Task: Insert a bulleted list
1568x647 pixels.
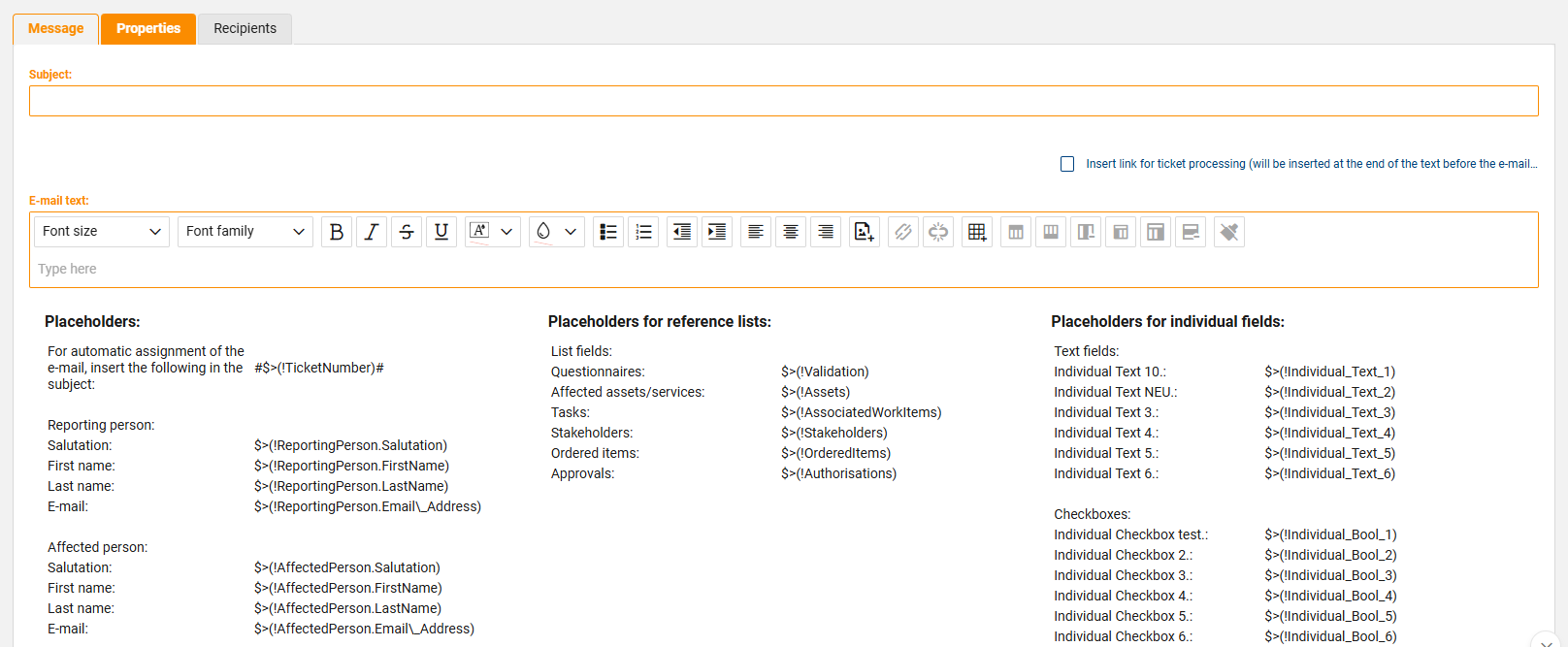Action: (x=608, y=232)
